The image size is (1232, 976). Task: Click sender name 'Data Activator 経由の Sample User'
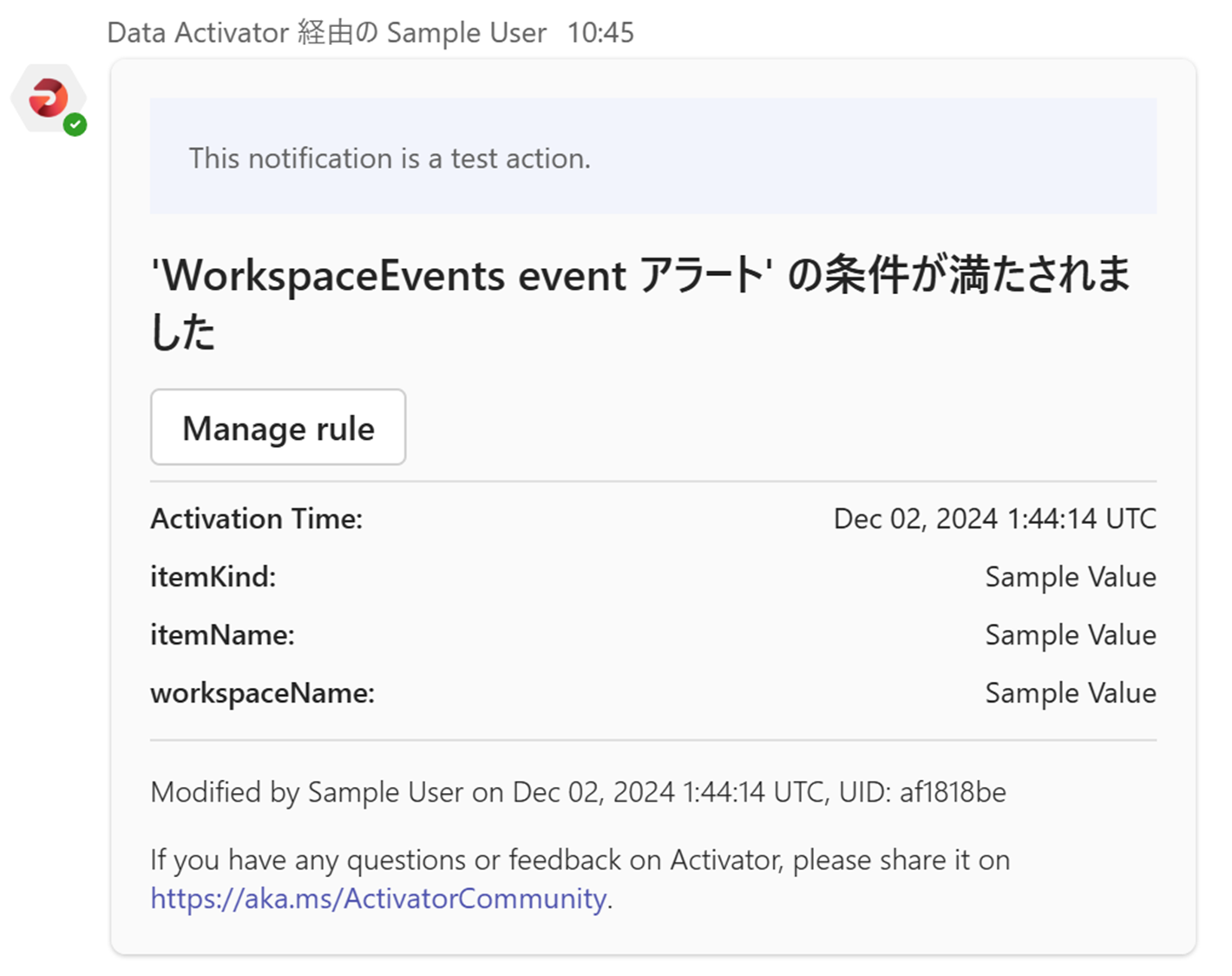327,33
